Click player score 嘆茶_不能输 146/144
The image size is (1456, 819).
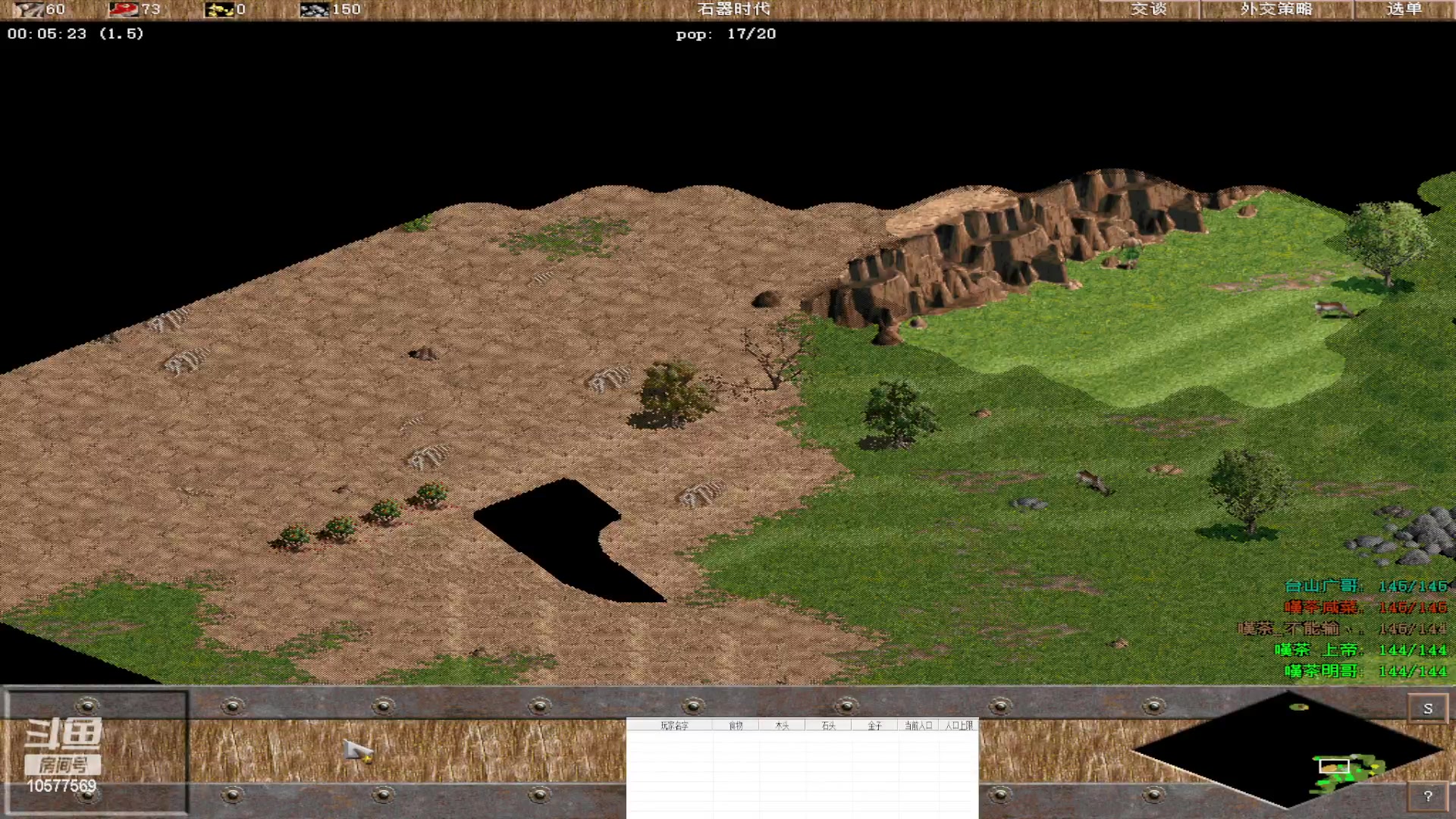point(1342,629)
